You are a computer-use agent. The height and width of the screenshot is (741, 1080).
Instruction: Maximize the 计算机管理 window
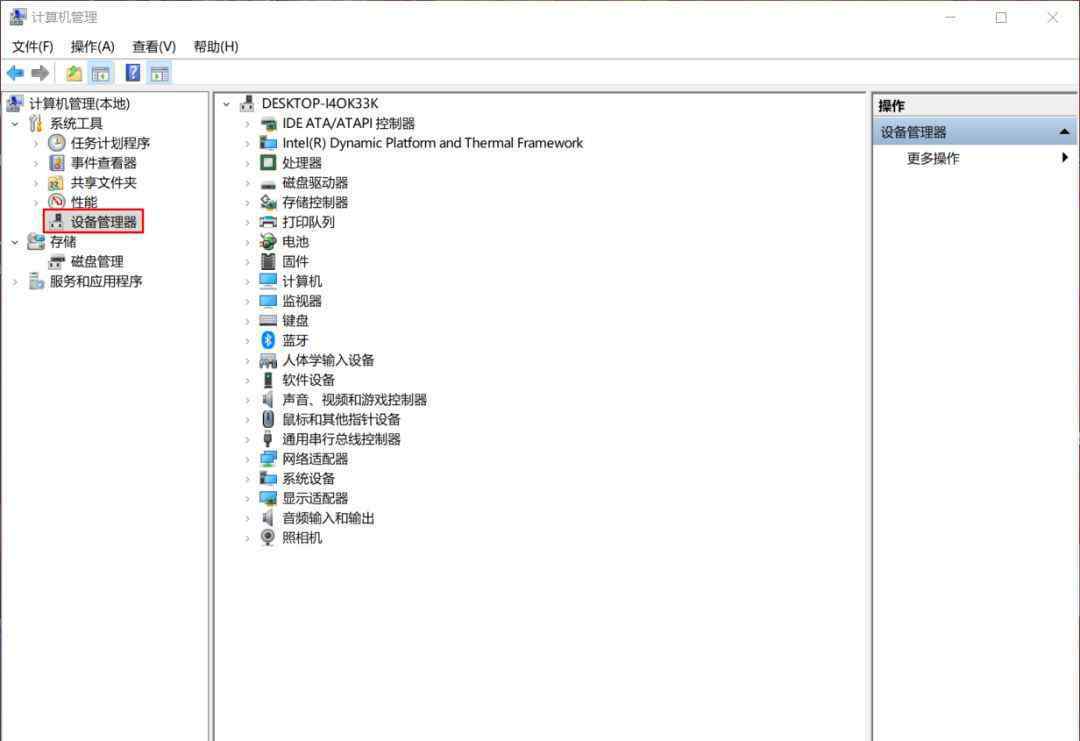click(1001, 18)
